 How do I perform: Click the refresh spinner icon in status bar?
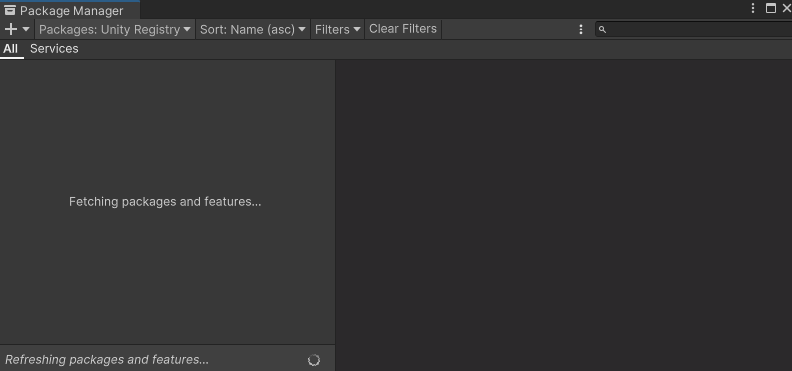tap(314, 360)
